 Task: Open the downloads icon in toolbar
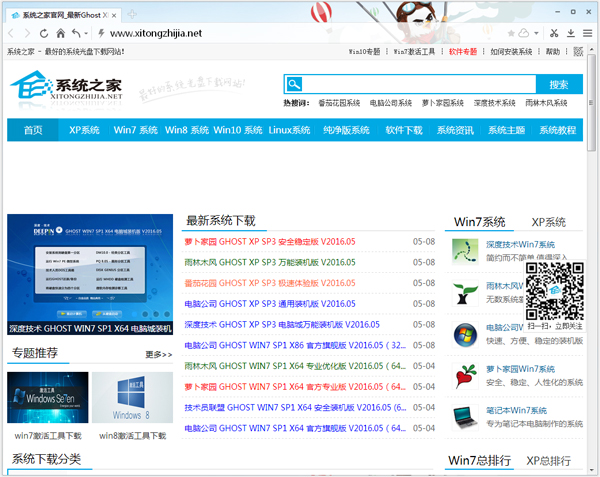click(572, 33)
